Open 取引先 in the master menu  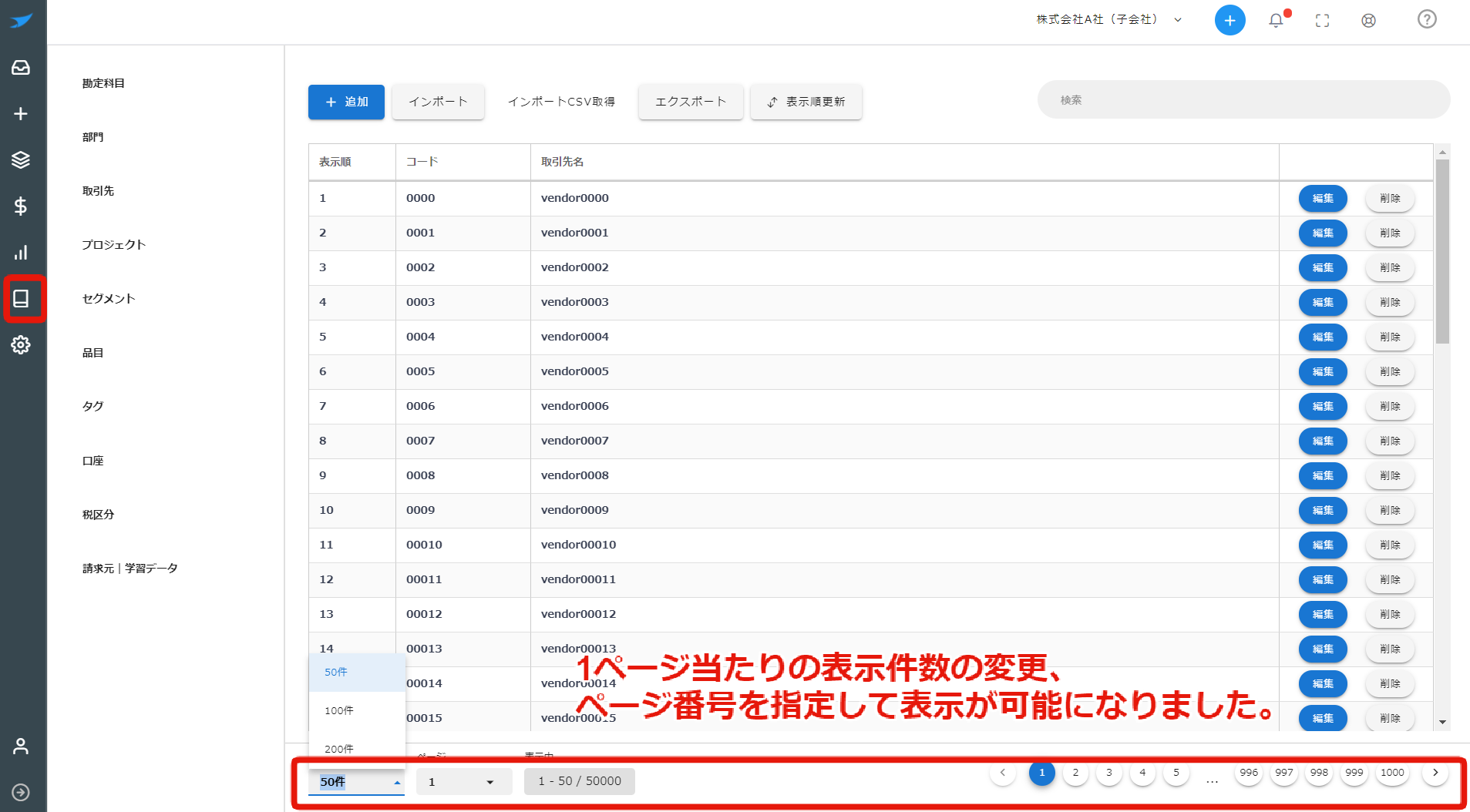pyautogui.click(x=98, y=191)
